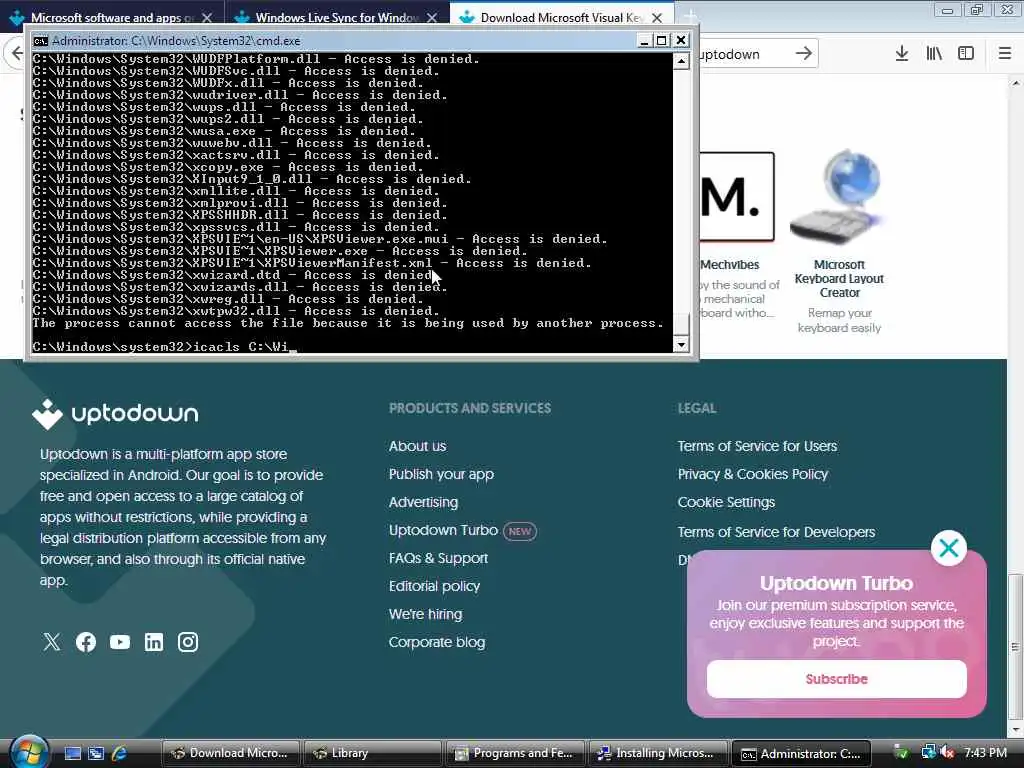Close the Windows Live Sync tab
This screenshot has height=768, width=1024.
[432, 18]
